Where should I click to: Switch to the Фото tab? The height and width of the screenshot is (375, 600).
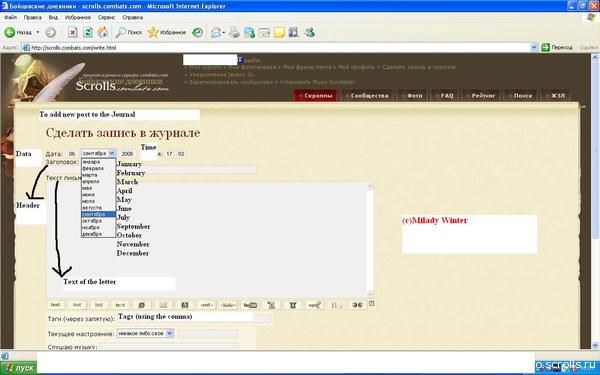click(x=412, y=96)
